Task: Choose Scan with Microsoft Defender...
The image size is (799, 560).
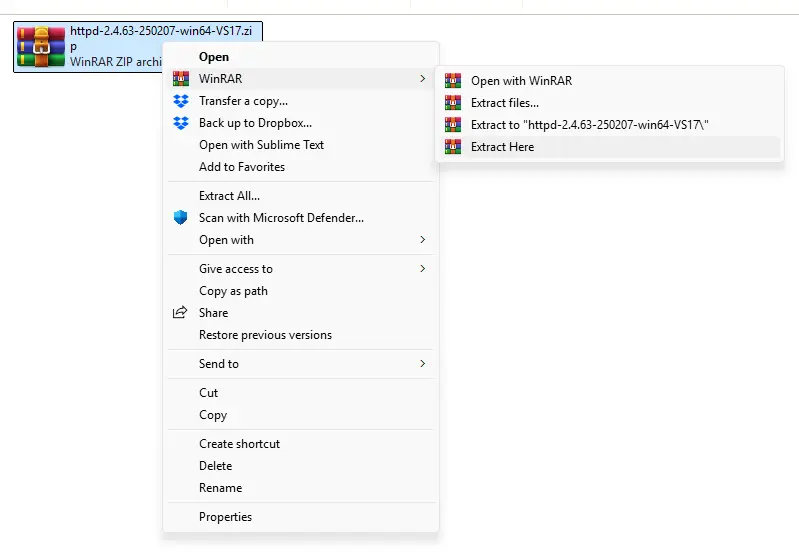Action: tap(301, 218)
